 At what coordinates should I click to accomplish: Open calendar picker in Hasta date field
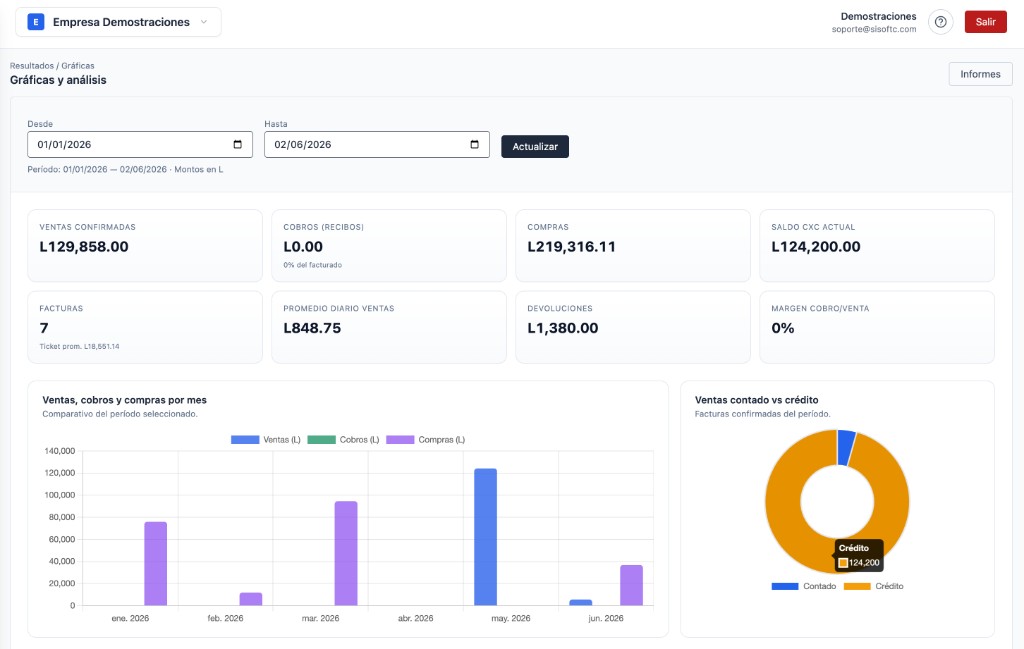coord(475,144)
